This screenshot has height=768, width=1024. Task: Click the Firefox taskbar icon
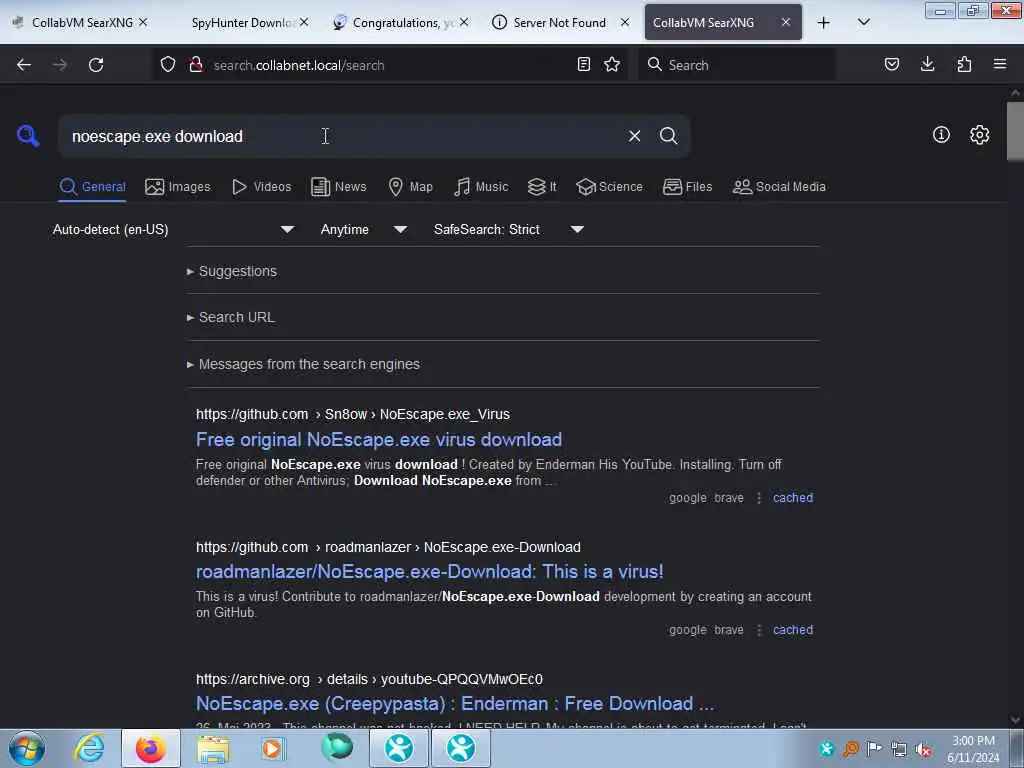[150, 748]
